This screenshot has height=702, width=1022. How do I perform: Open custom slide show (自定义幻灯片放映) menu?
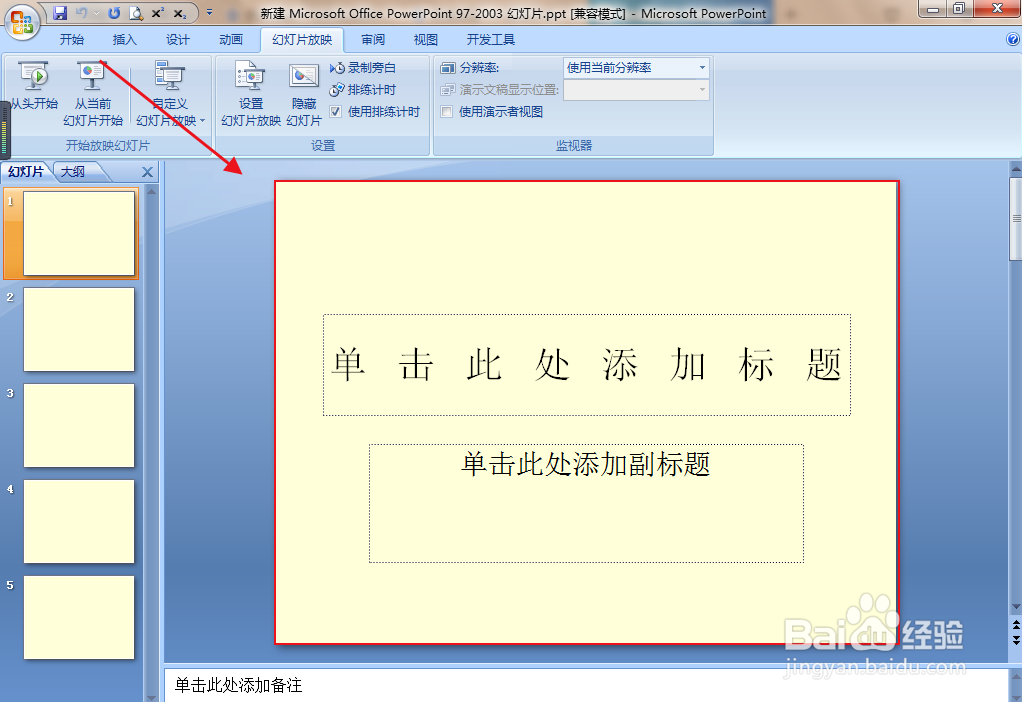[170, 93]
